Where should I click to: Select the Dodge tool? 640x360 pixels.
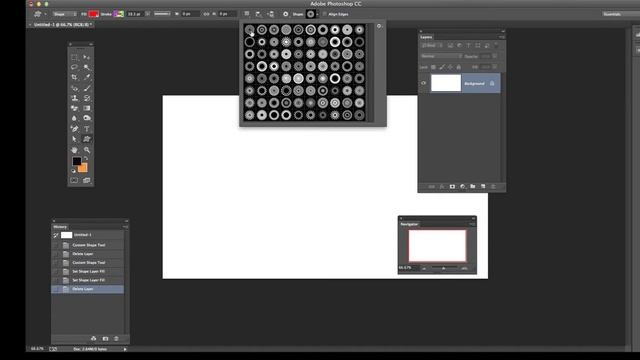point(87,118)
